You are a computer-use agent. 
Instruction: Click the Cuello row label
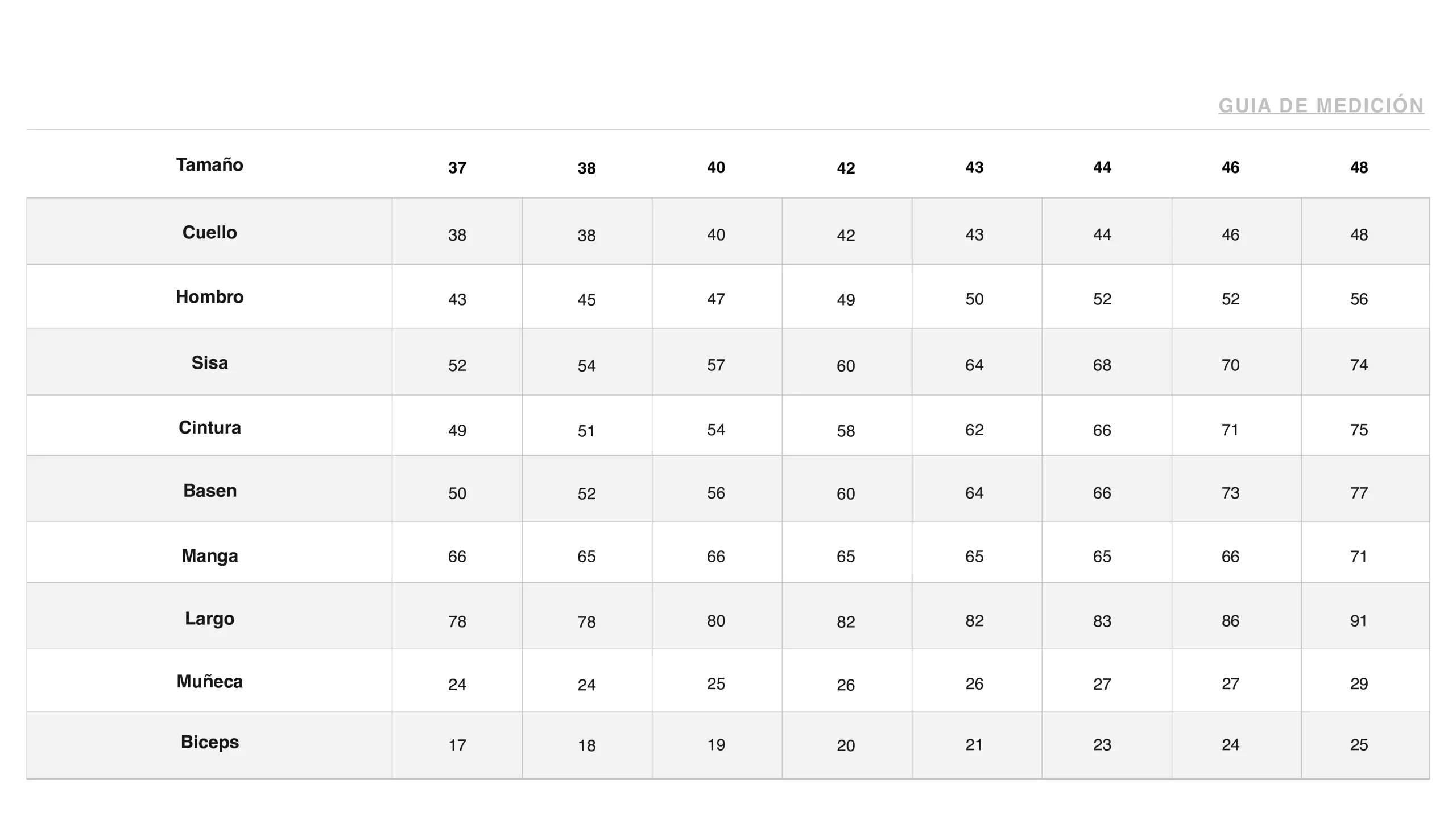tap(209, 232)
